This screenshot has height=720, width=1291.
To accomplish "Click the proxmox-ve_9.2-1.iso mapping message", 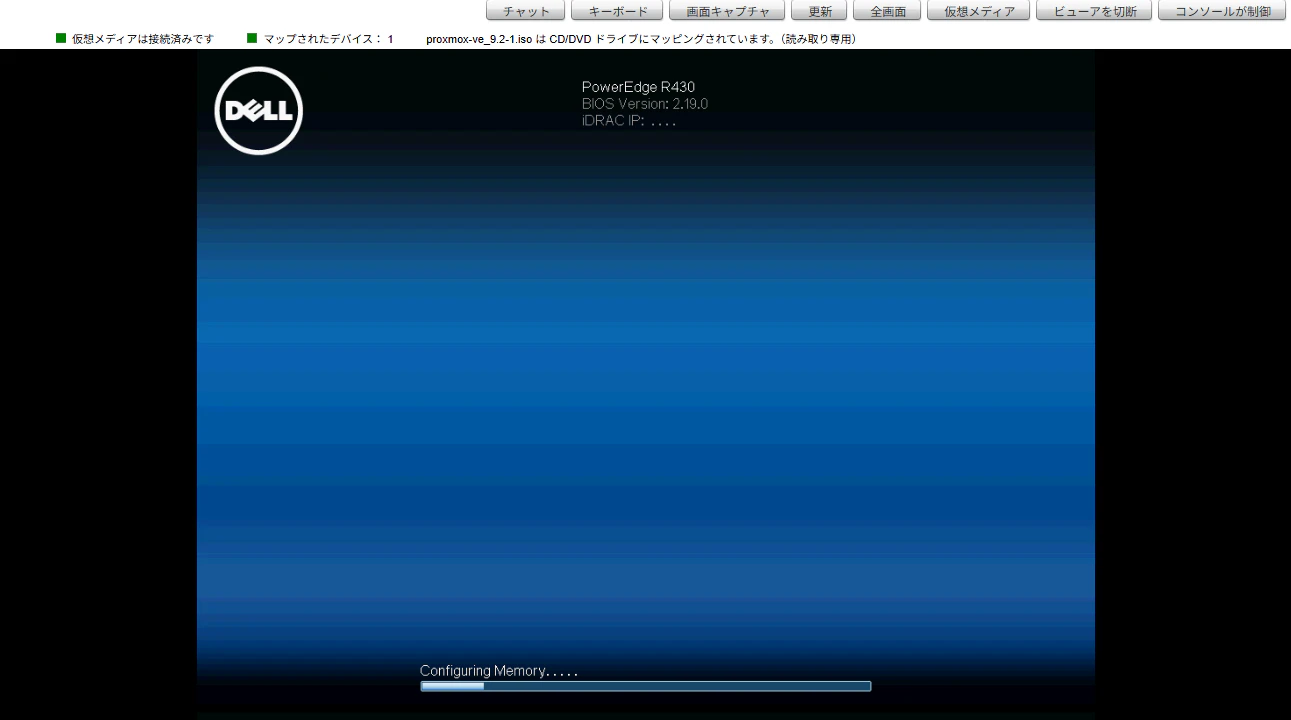I will click(x=641, y=39).
